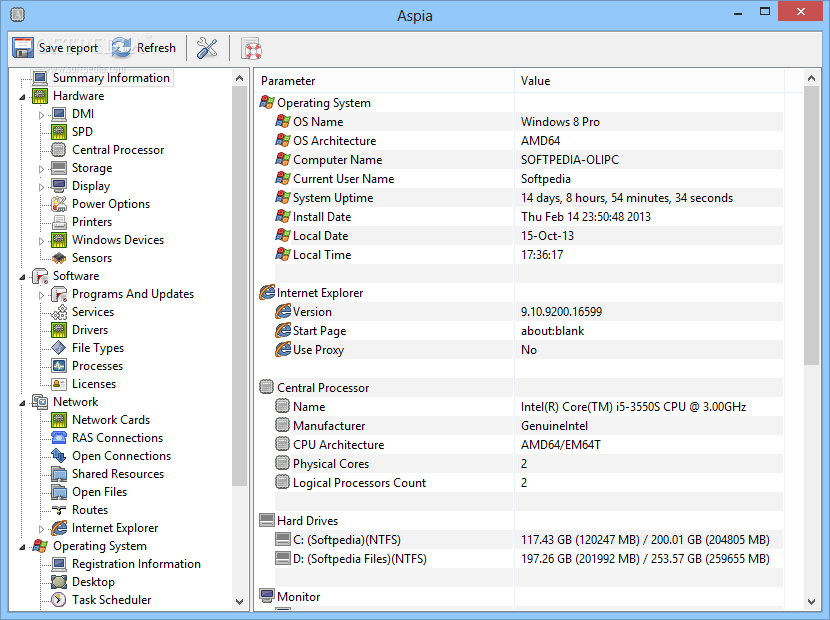
Task: Select Hardware in the tree
Action: coord(78,96)
